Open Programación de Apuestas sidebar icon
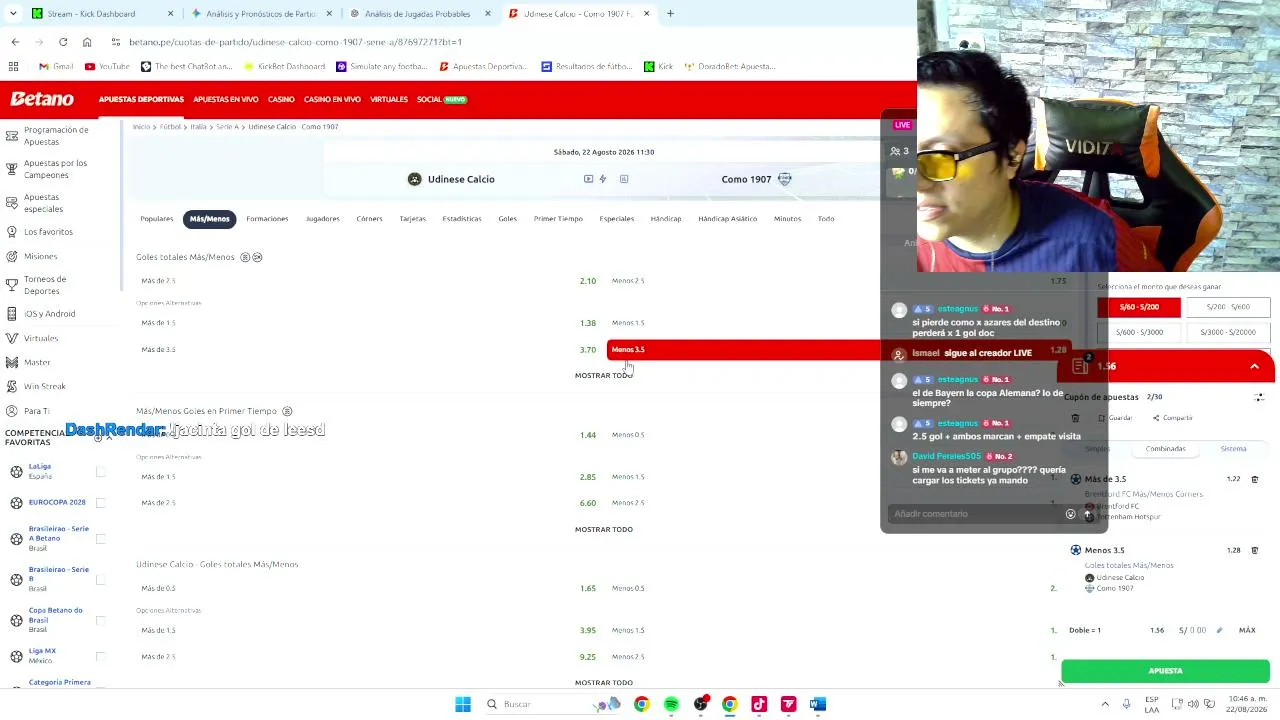Image resolution: width=1280 pixels, height=720 pixels. 12,135
